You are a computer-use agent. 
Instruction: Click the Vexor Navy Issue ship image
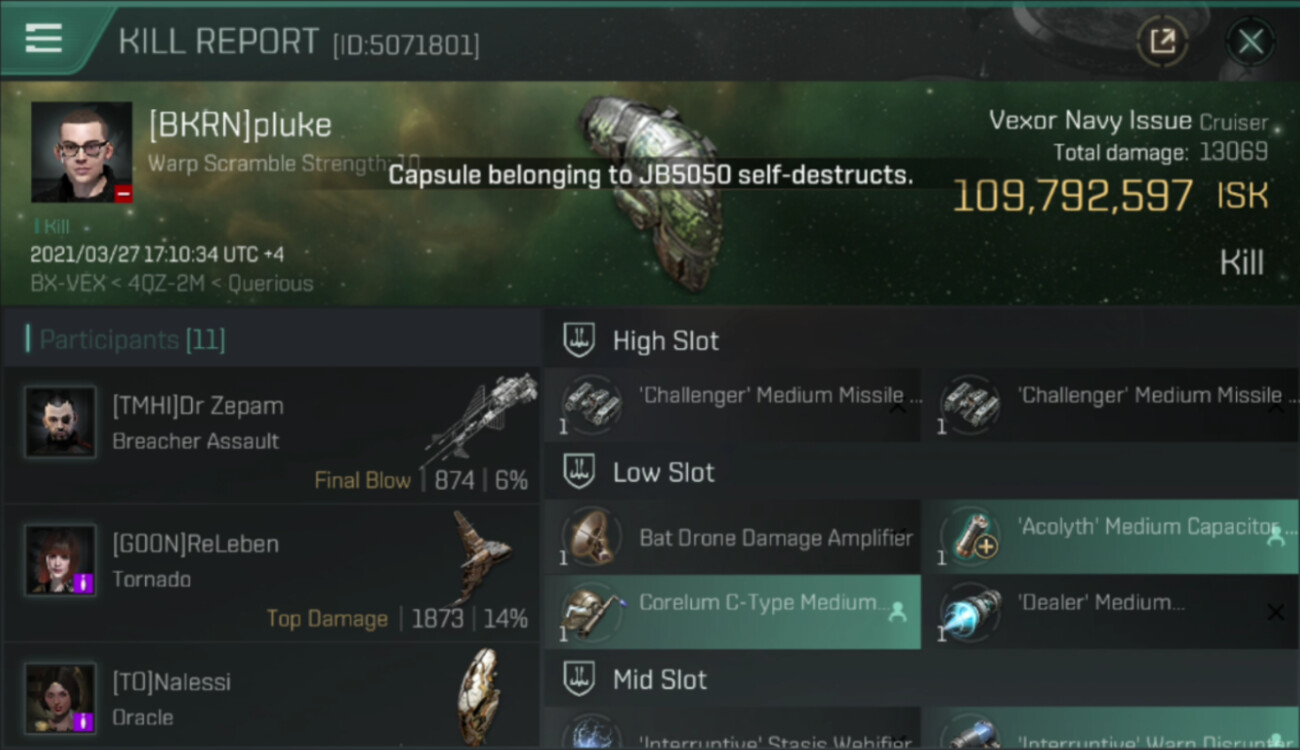(x=652, y=190)
